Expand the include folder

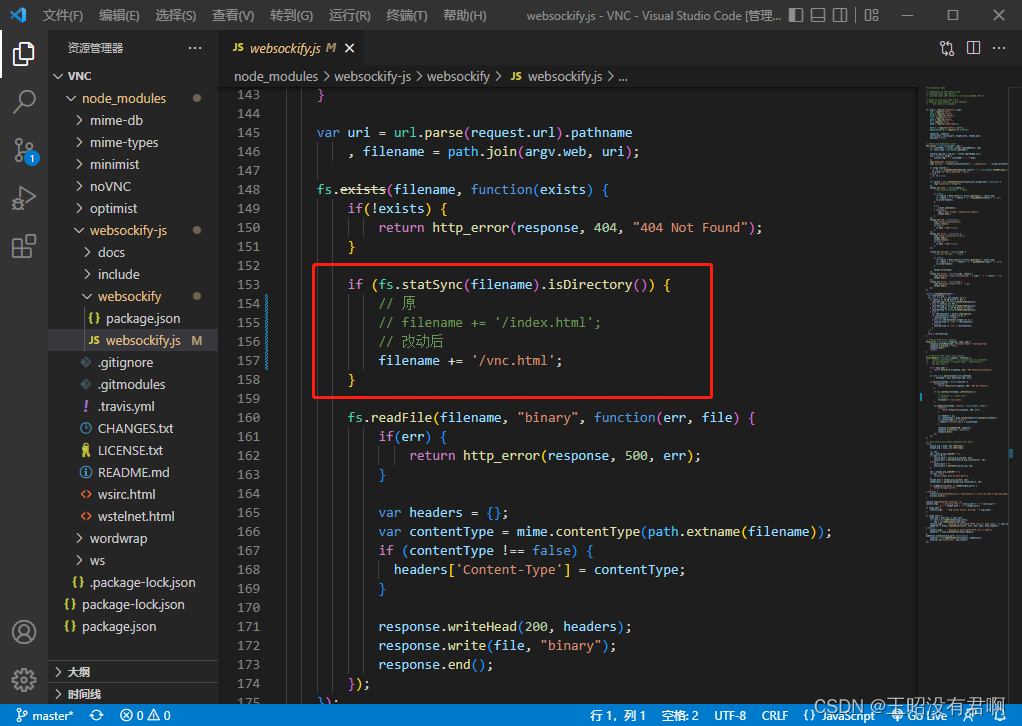[x=133, y=274]
